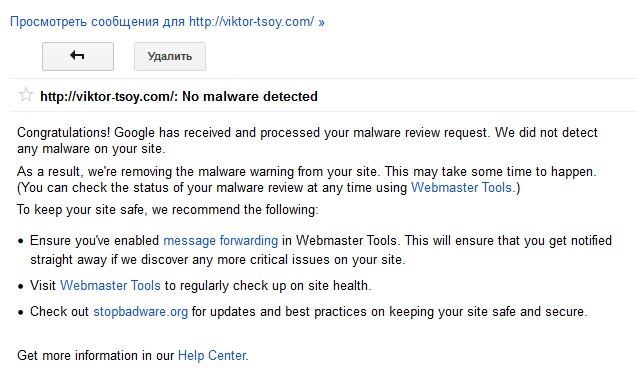637x380 pixels.
Task: Click the » chevron after viktor-tsoy.com link
Action: tap(321, 22)
